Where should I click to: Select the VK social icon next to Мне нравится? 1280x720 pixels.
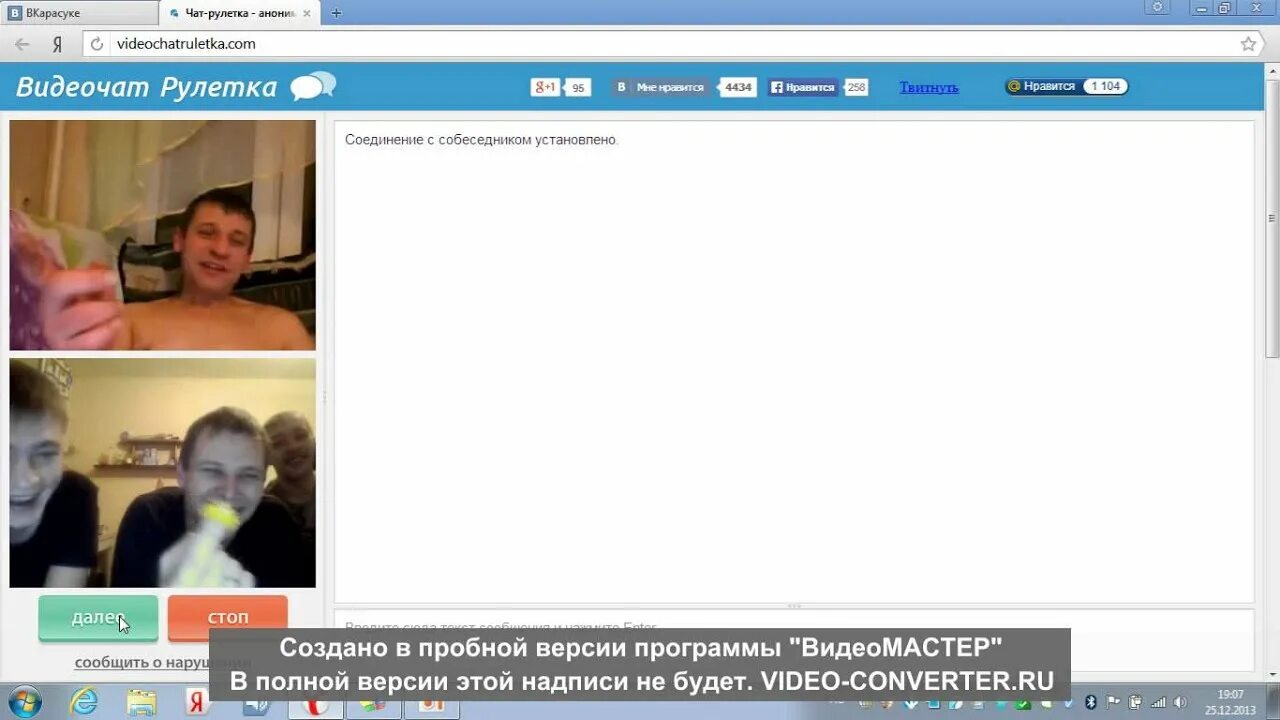(622, 87)
